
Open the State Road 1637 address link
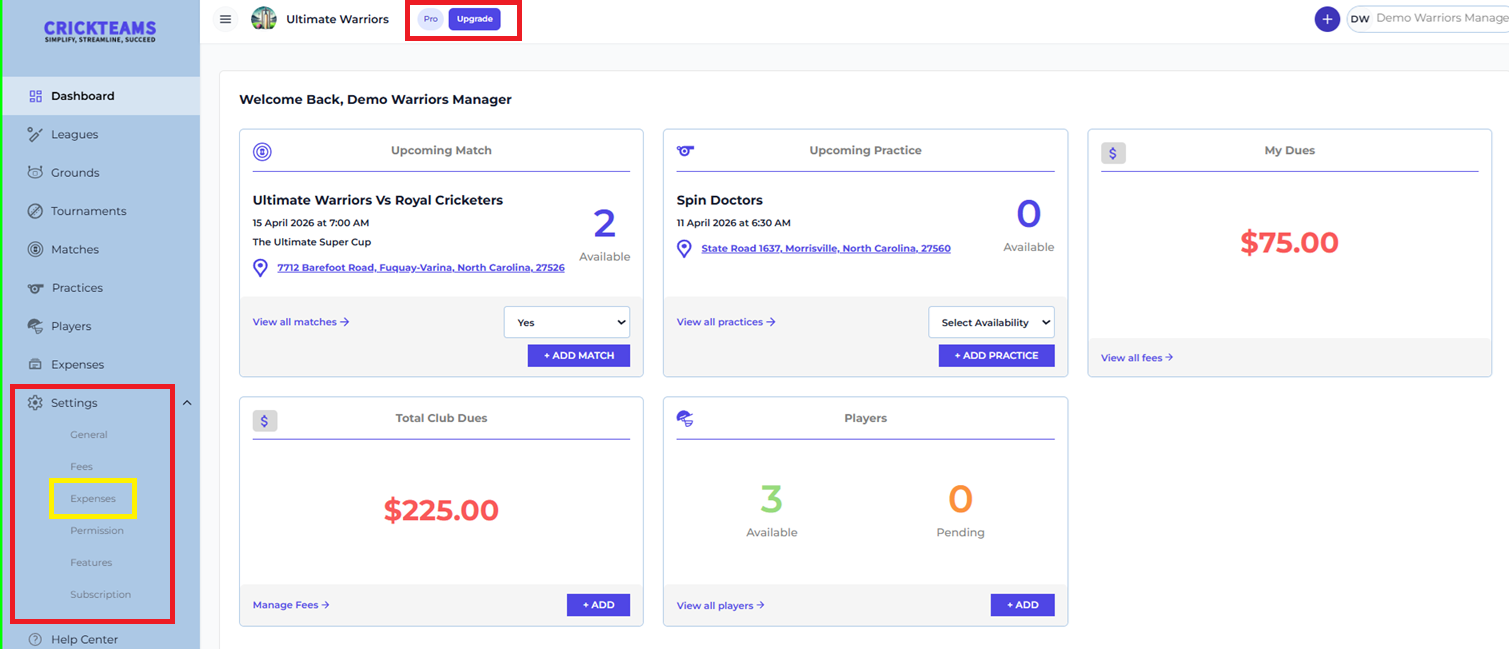(x=826, y=248)
